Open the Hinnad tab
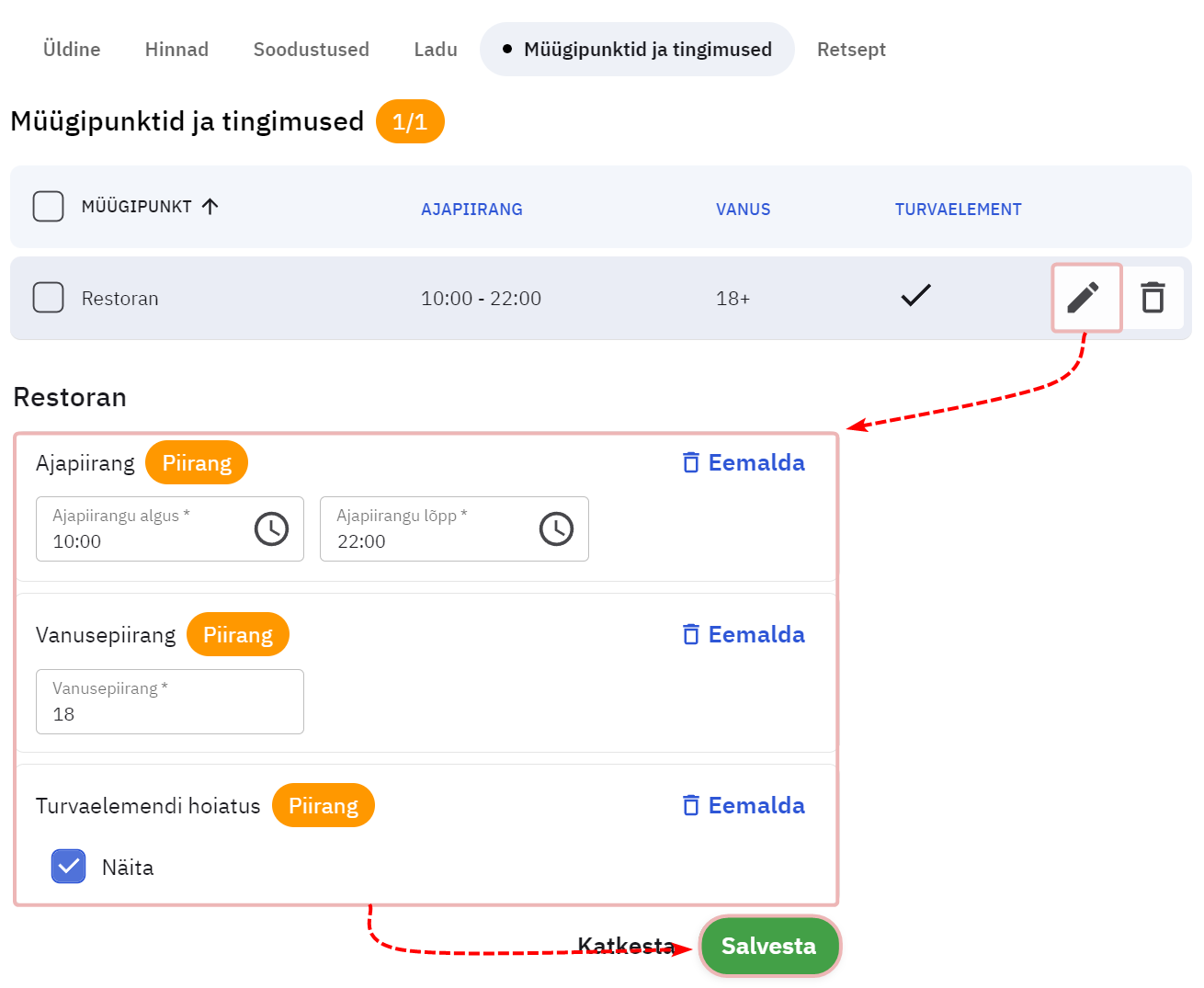 (x=176, y=50)
